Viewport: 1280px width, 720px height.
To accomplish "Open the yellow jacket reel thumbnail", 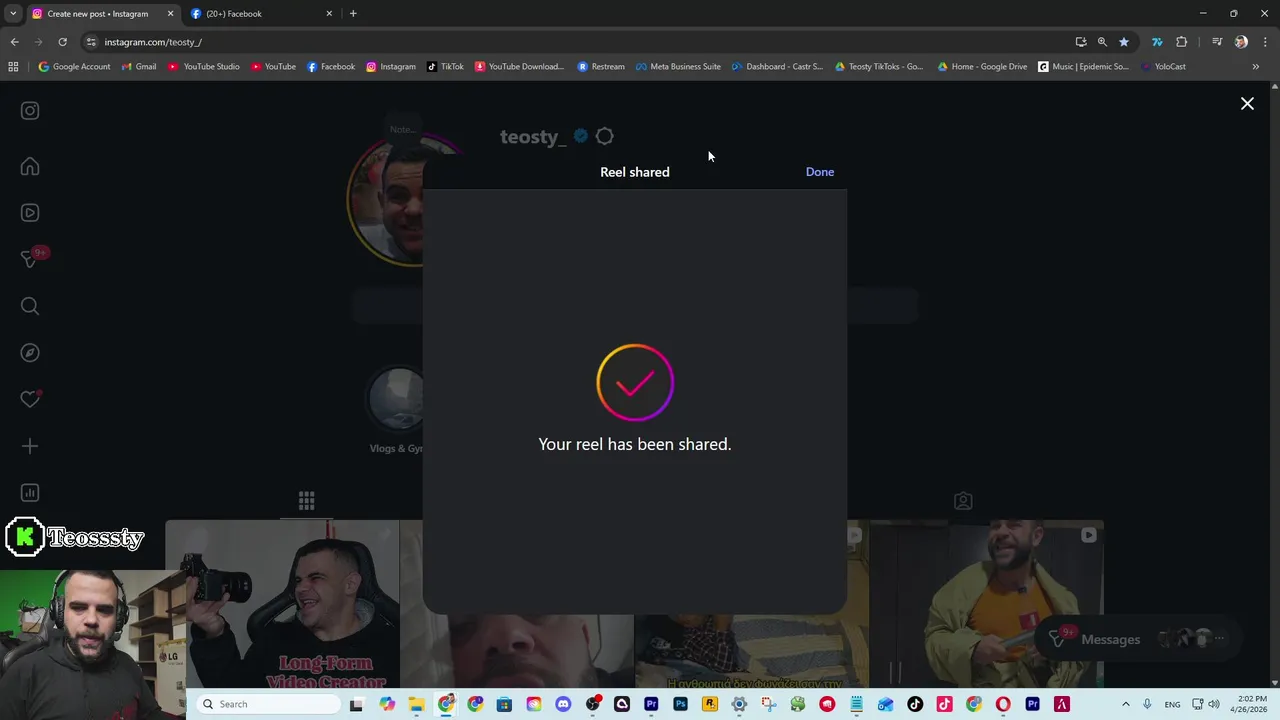I will click(x=986, y=604).
